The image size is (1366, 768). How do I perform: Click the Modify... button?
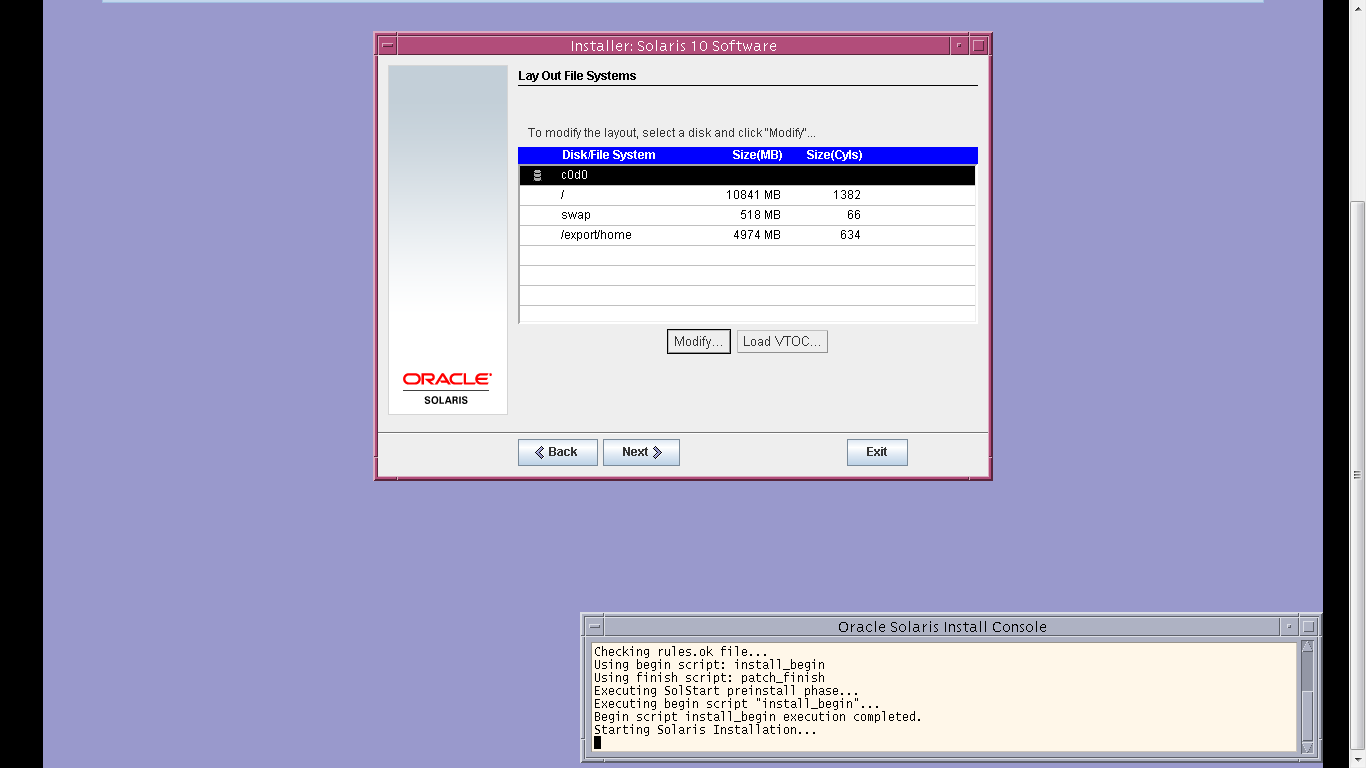(x=698, y=341)
